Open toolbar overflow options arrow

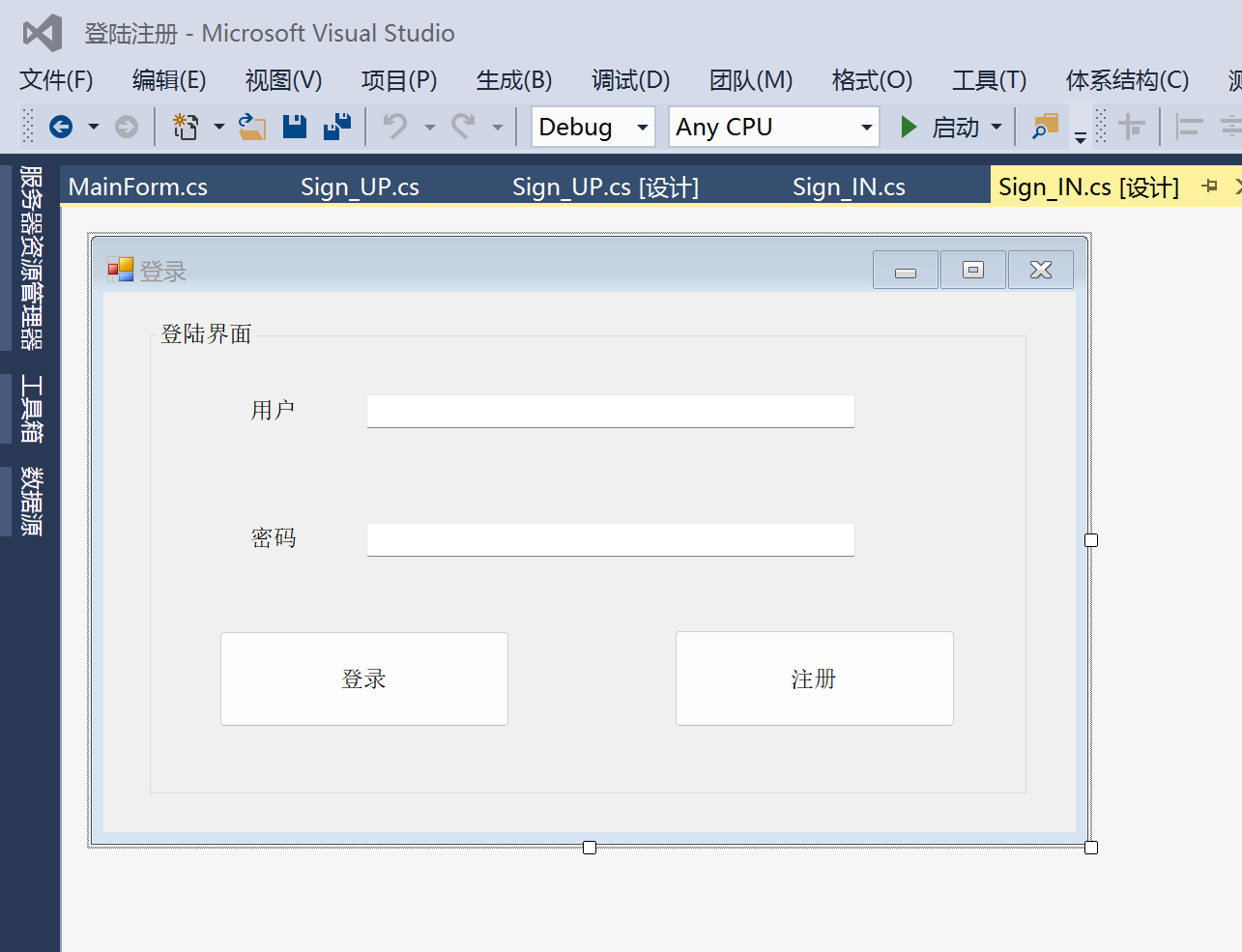pos(1081,138)
